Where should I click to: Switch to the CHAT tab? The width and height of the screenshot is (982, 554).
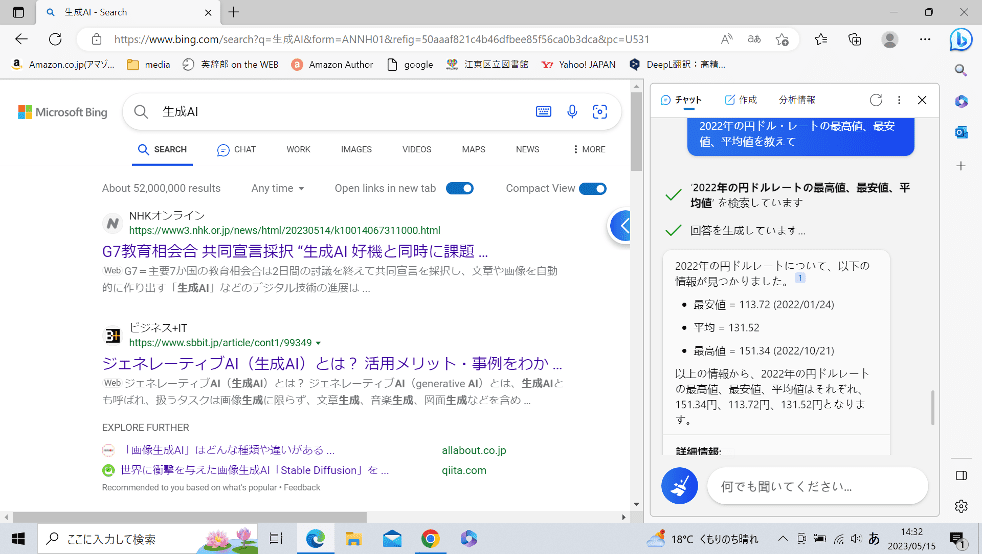coord(236,150)
